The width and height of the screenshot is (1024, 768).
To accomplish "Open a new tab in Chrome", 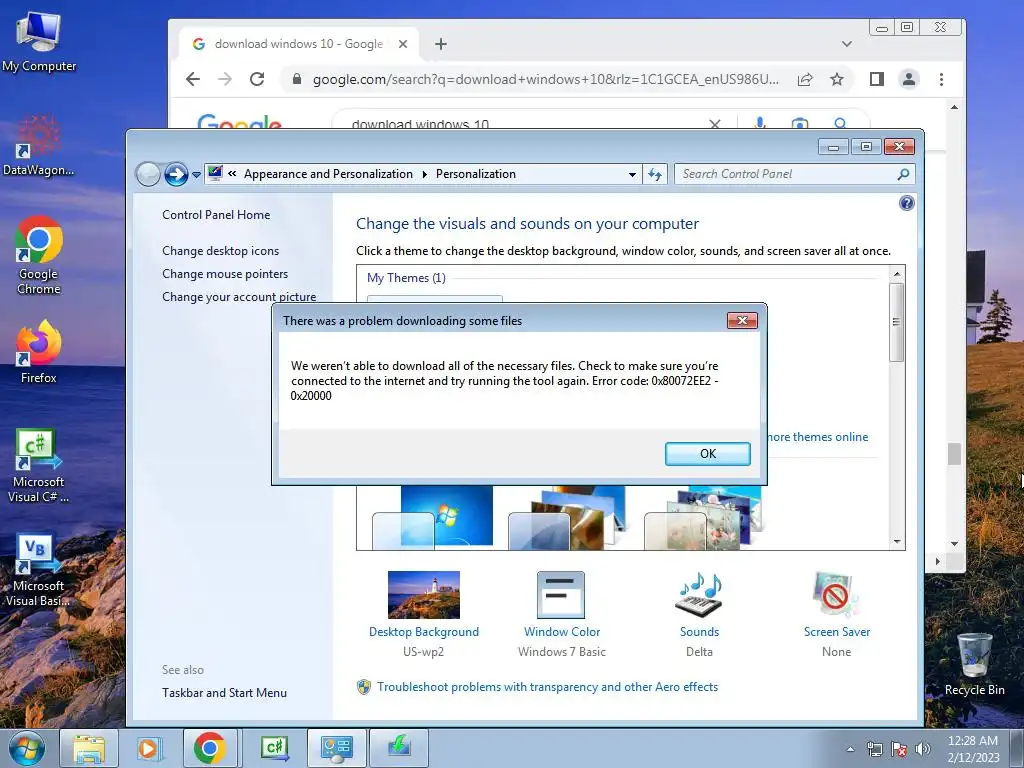I will (x=441, y=44).
